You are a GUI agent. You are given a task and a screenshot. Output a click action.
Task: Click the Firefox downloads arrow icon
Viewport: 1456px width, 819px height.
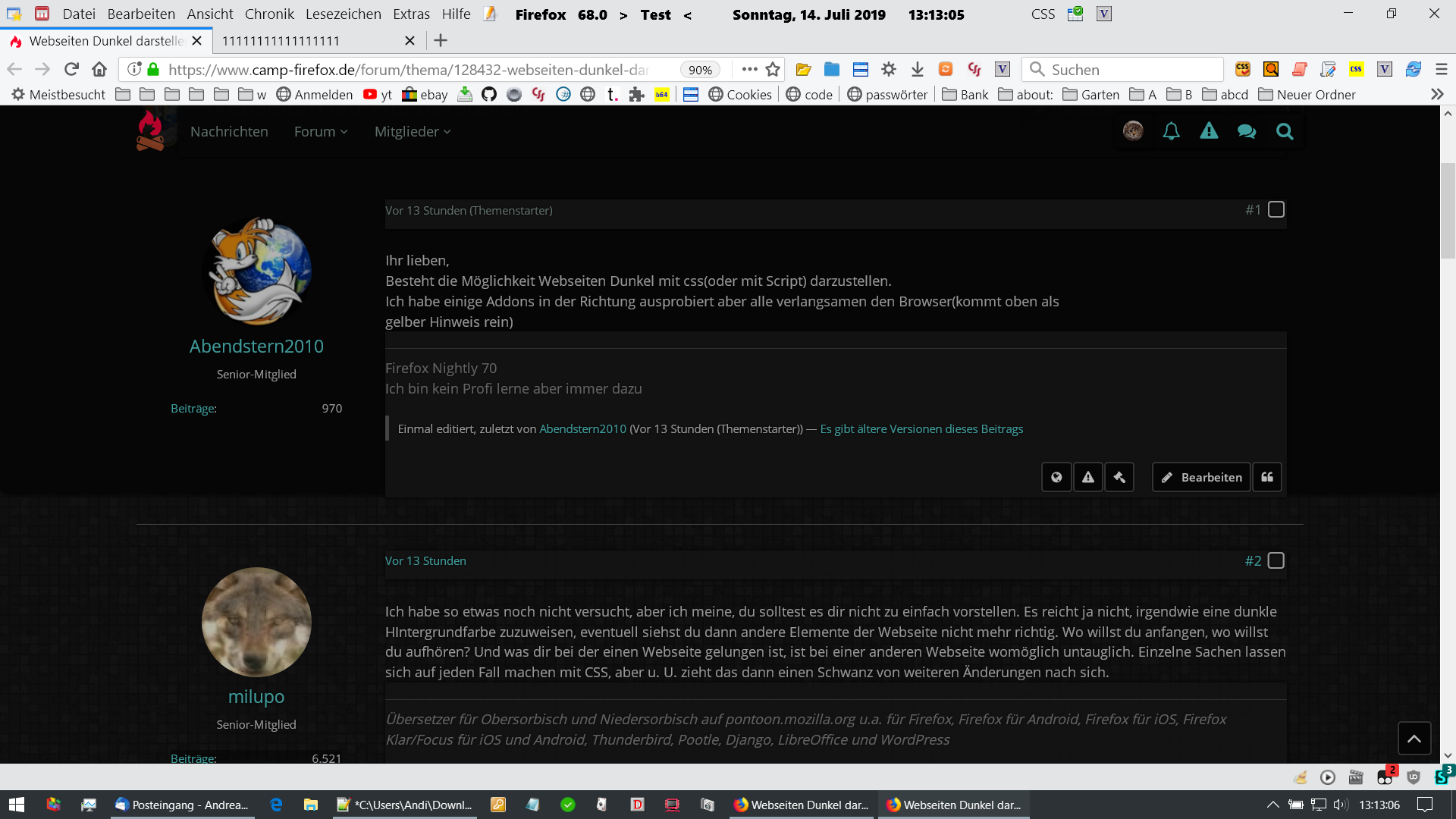pyautogui.click(x=917, y=70)
